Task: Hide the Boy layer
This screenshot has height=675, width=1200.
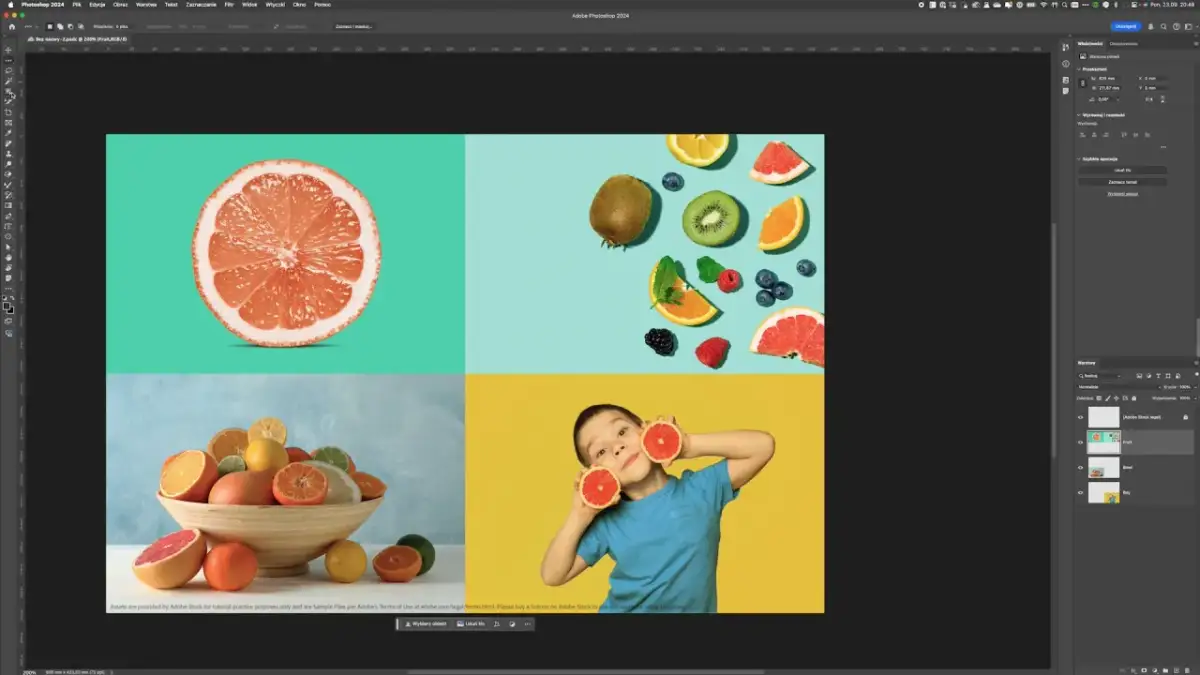Action: coord(1080,492)
